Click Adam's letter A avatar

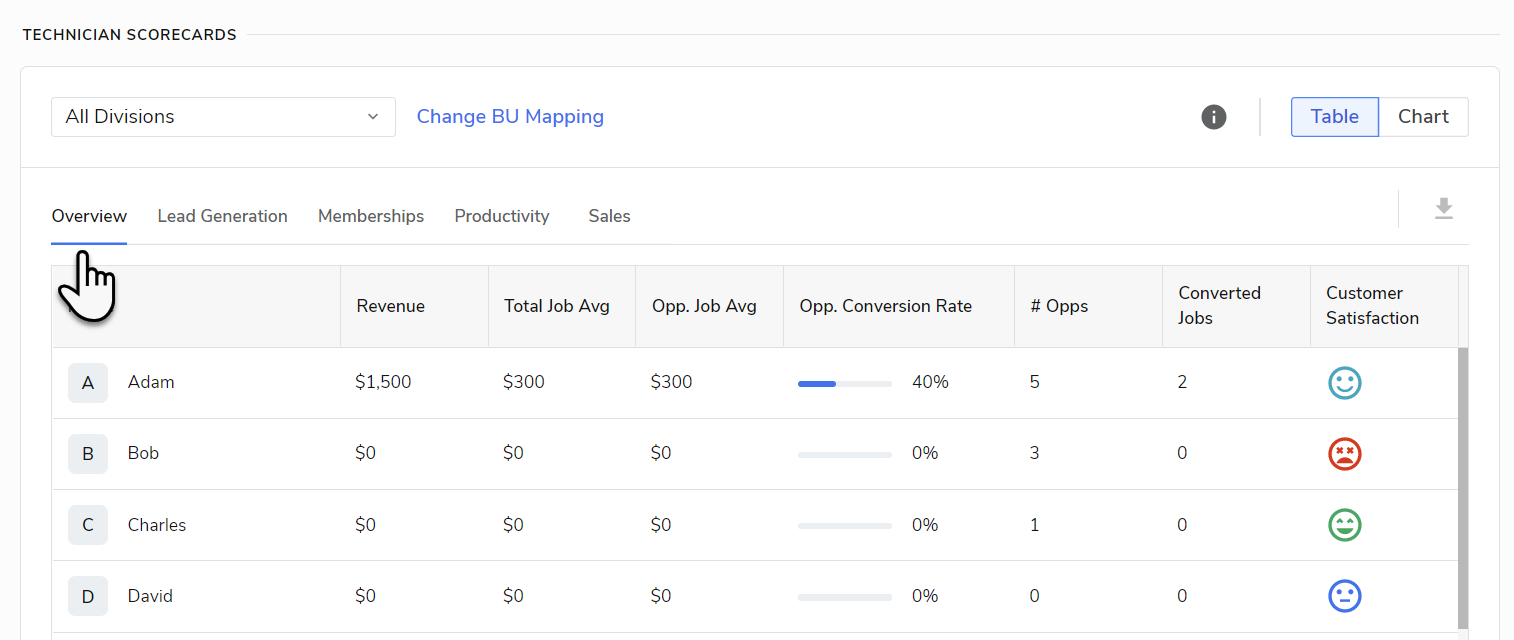[x=88, y=383]
